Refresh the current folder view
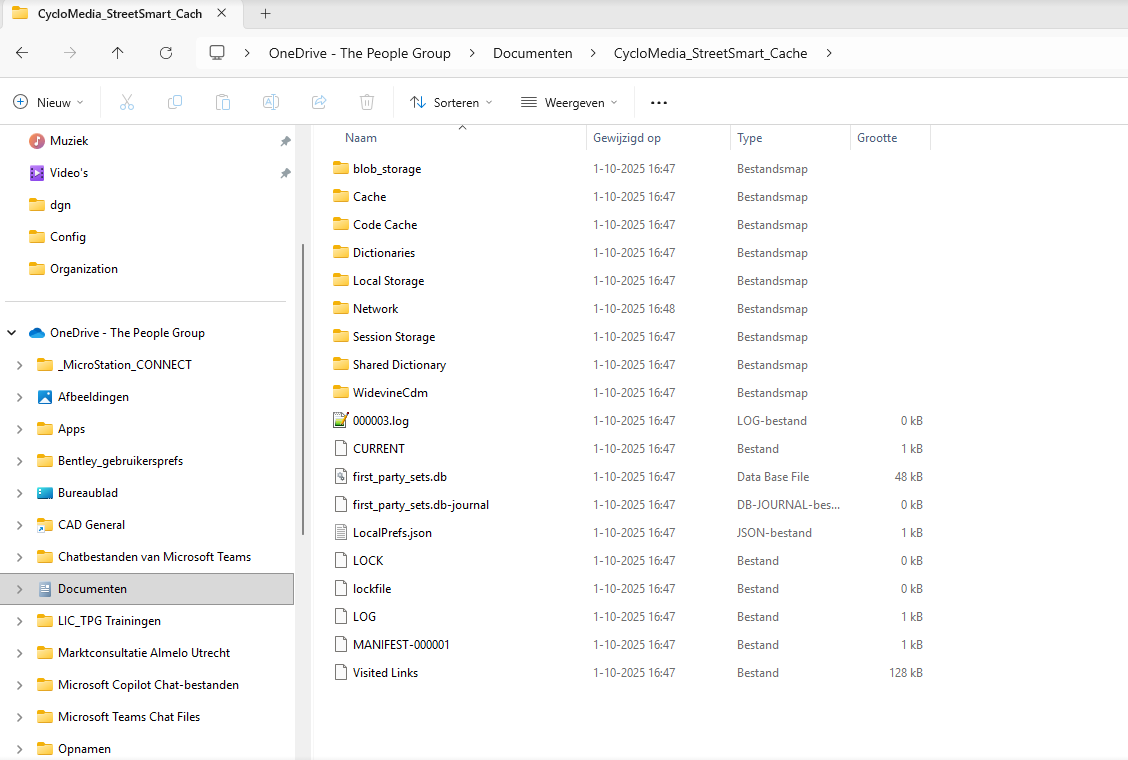Image resolution: width=1128 pixels, height=760 pixels. (x=166, y=53)
